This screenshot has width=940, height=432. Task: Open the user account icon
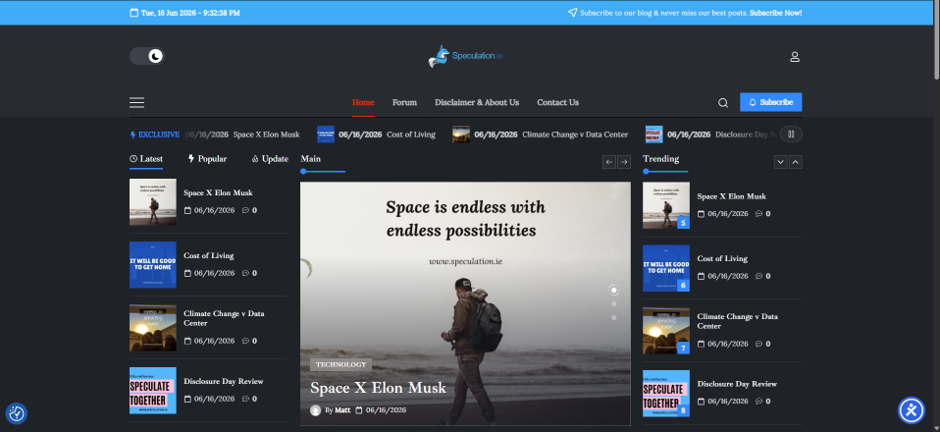pos(795,57)
